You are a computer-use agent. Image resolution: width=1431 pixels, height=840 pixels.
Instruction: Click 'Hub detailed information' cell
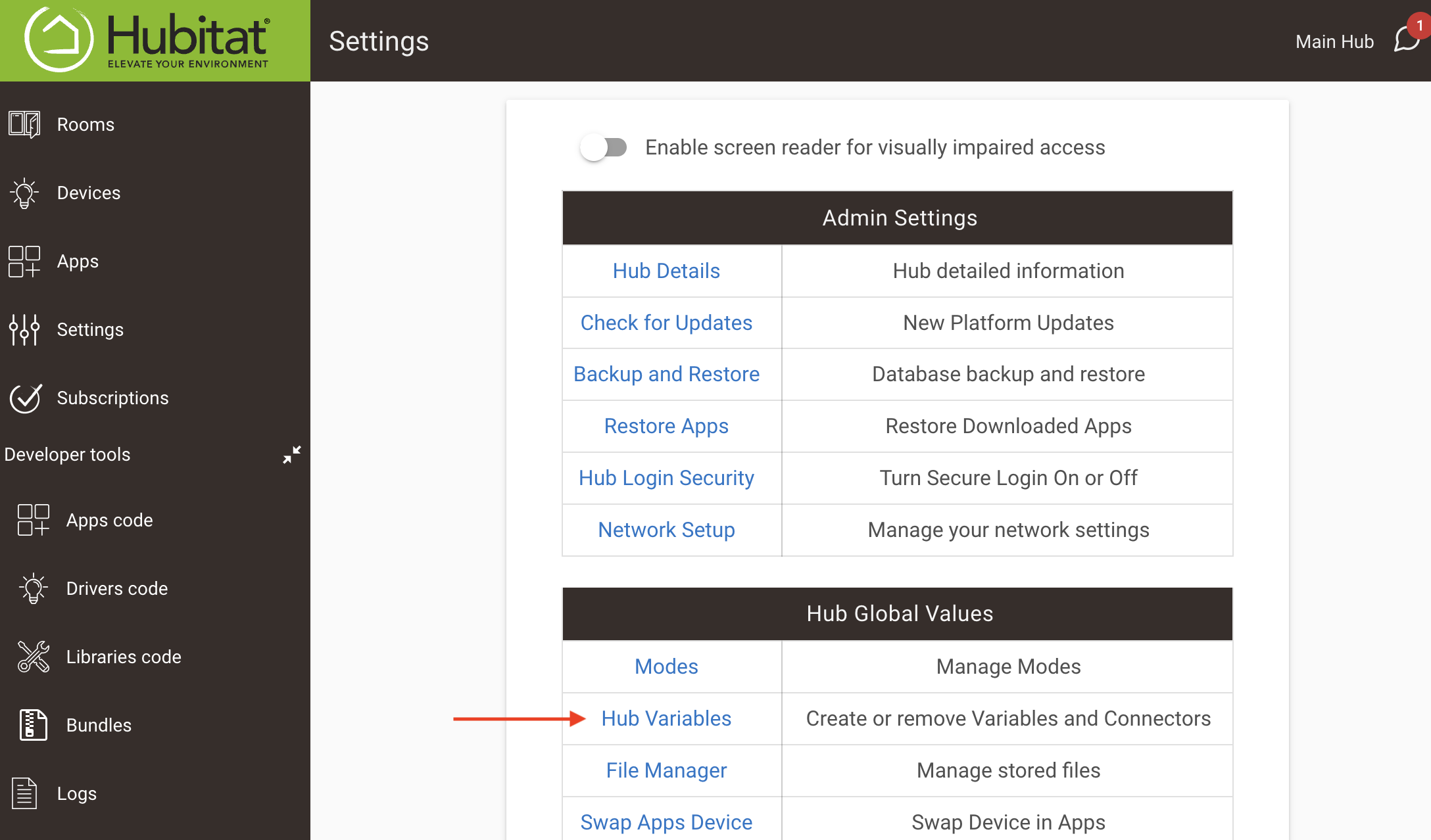1008,271
